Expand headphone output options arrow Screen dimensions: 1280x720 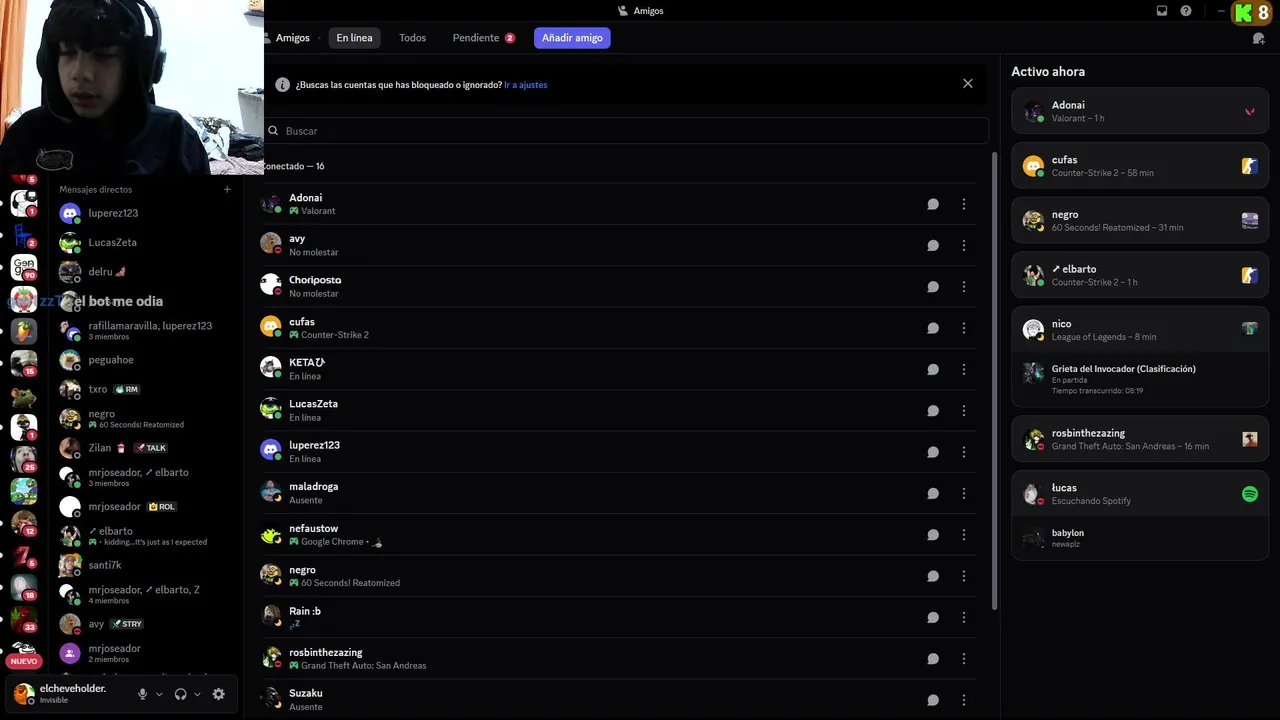[x=197, y=694]
